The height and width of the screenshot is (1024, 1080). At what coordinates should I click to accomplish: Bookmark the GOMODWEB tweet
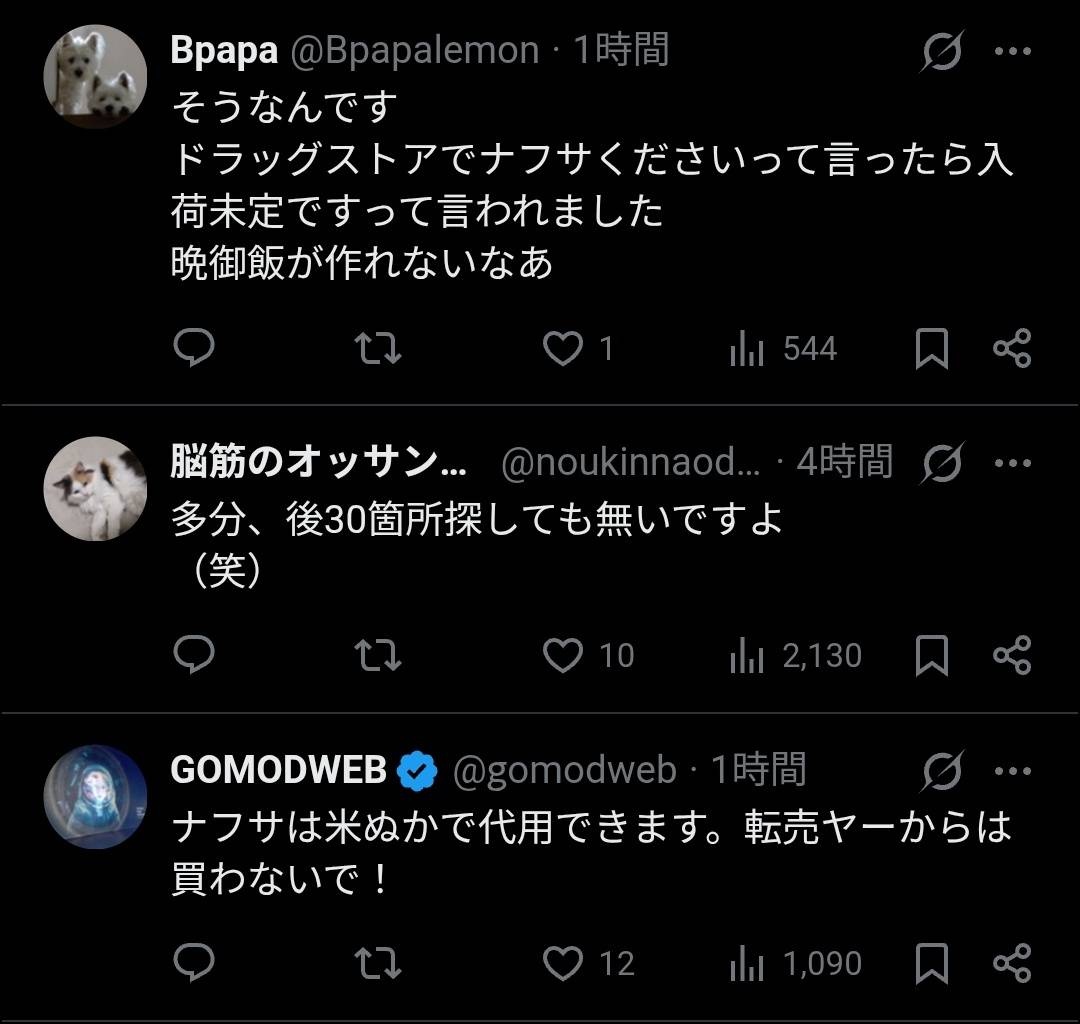[x=932, y=963]
